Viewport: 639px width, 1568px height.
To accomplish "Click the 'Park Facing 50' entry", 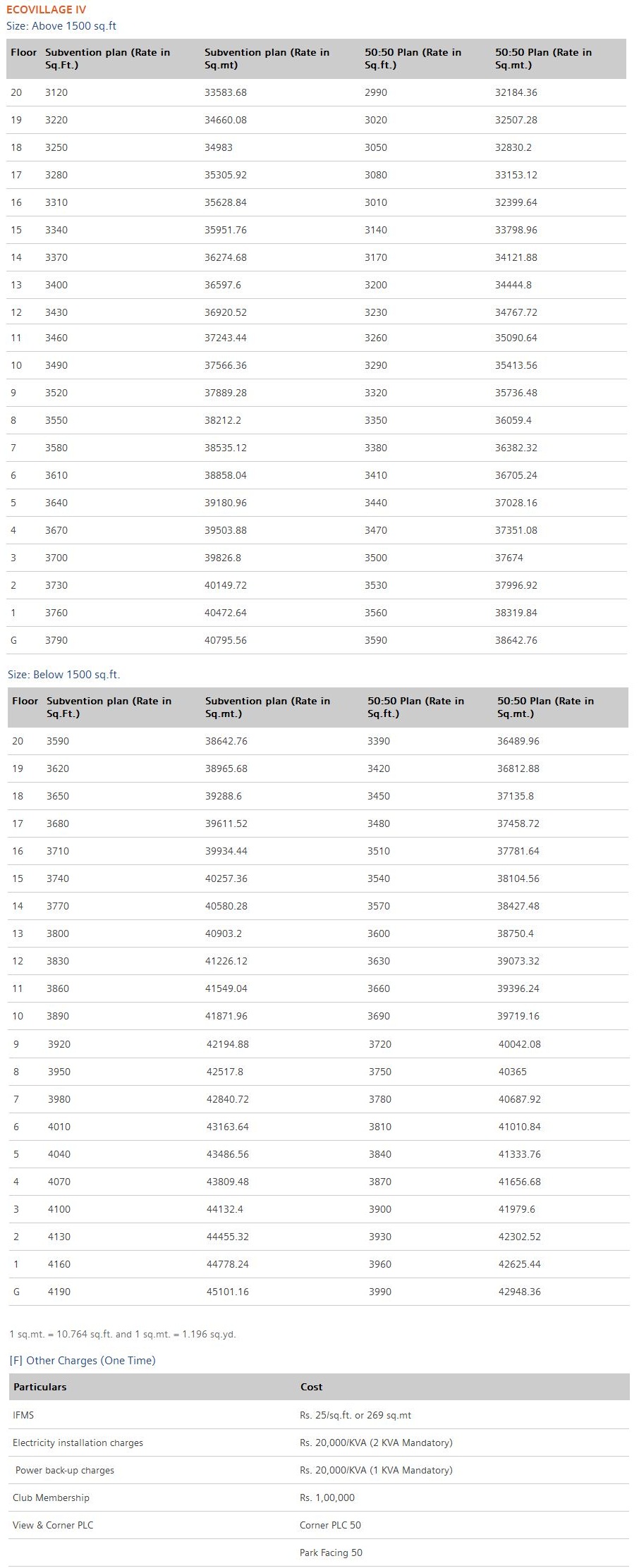I will [x=331, y=1552].
